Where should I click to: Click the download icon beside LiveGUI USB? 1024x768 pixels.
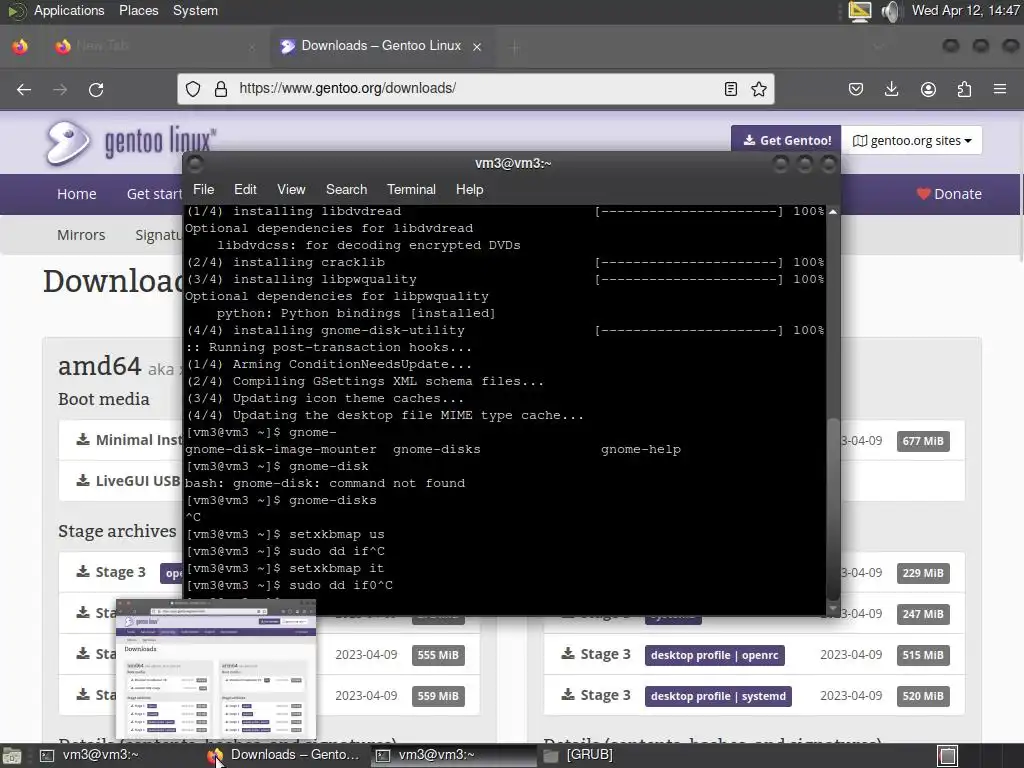click(83, 481)
